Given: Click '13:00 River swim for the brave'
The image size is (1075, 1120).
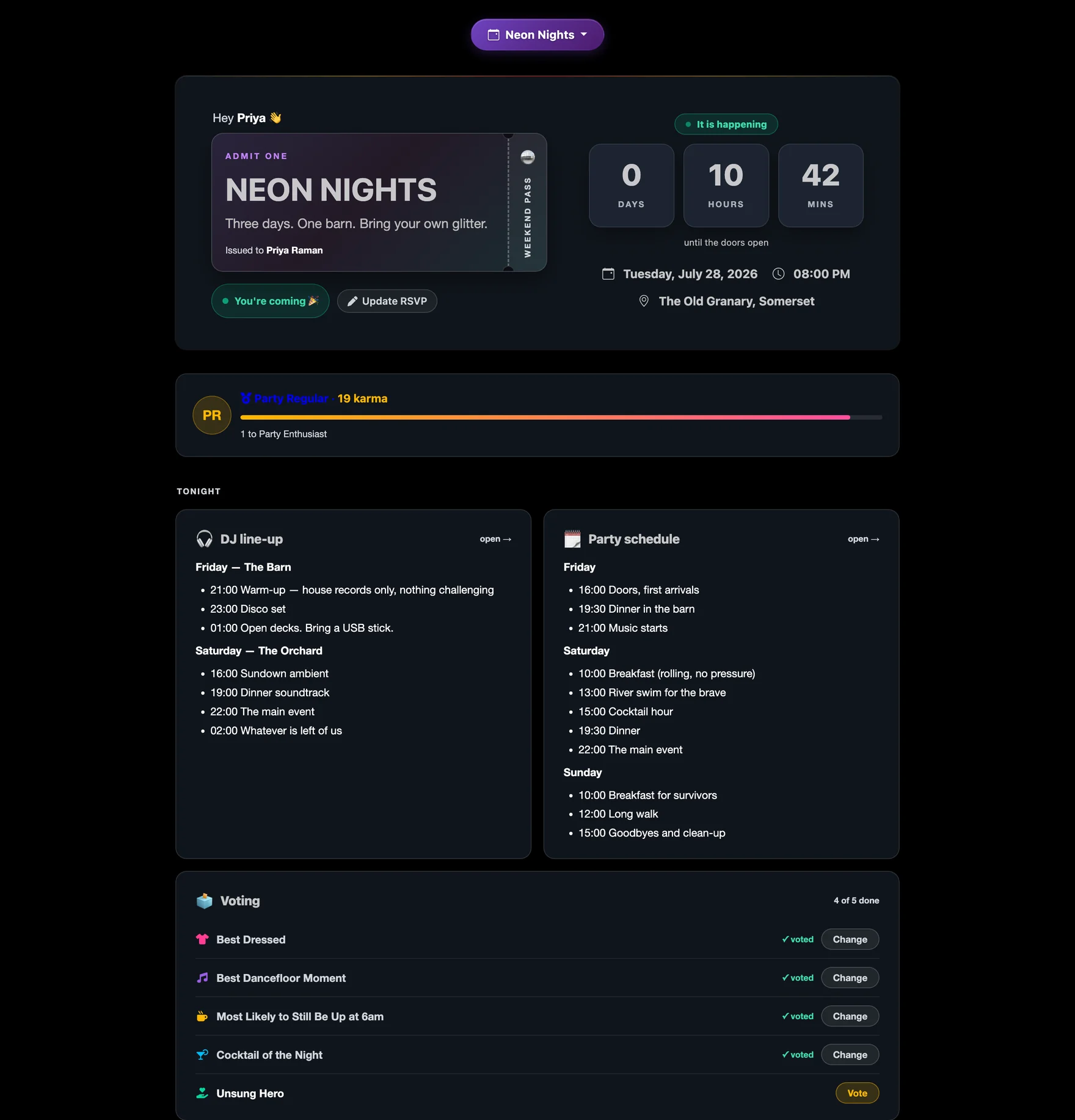Looking at the screenshot, I should pos(652,692).
